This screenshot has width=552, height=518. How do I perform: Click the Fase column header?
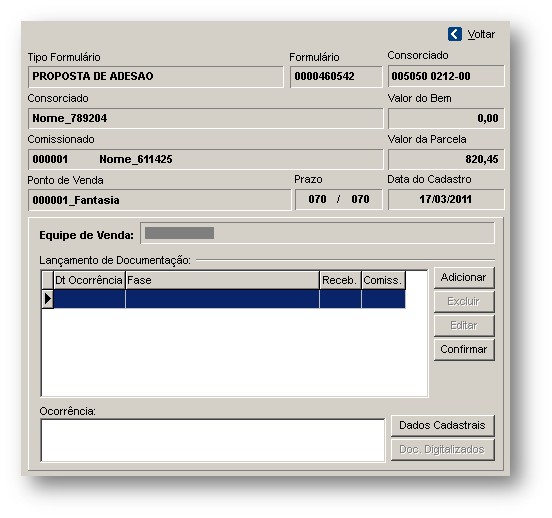click(x=222, y=280)
